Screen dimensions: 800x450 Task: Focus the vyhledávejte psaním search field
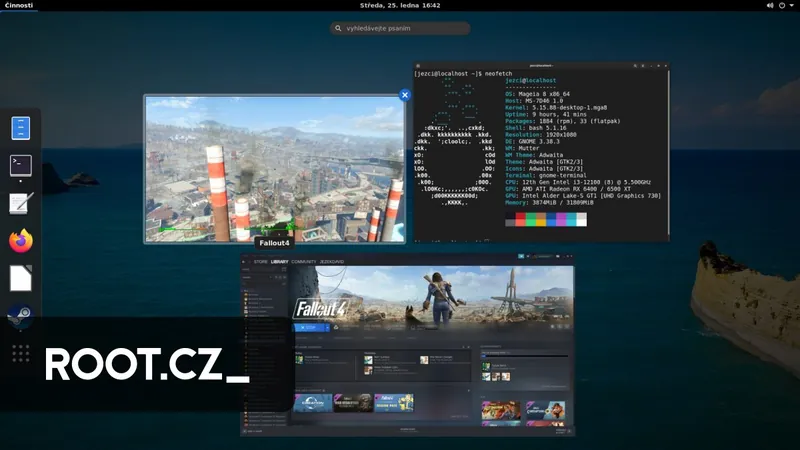400,28
